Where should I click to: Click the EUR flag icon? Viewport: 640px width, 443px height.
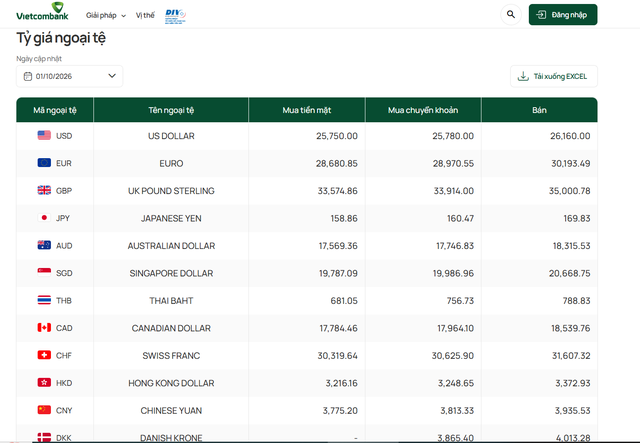point(44,163)
